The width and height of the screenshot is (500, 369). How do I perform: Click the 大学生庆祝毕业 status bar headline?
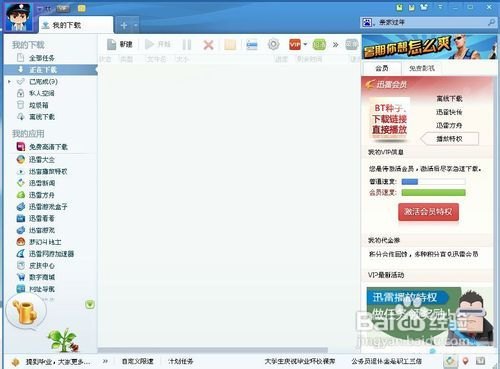pyautogui.click(x=300, y=361)
